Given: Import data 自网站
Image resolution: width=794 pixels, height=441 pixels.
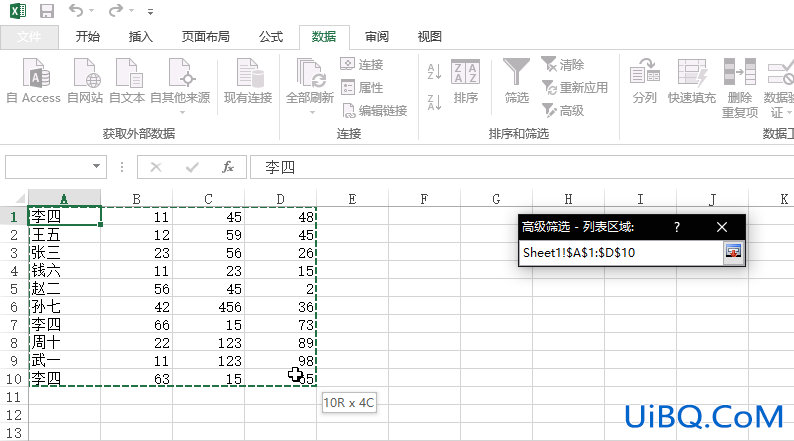Looking at the screenshot, I should [85, 81].
